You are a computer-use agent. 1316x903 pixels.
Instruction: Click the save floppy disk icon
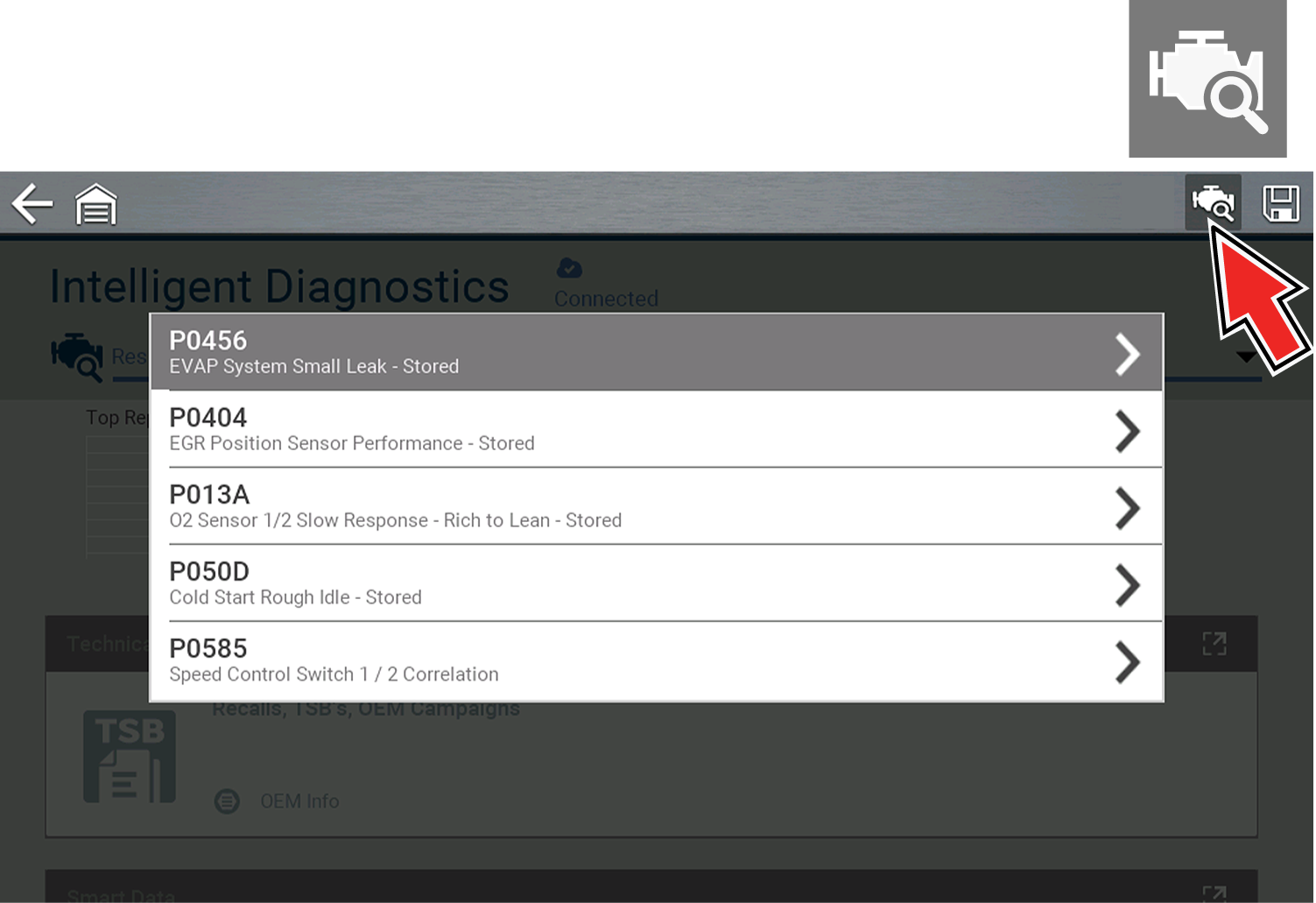[1280, 204]
